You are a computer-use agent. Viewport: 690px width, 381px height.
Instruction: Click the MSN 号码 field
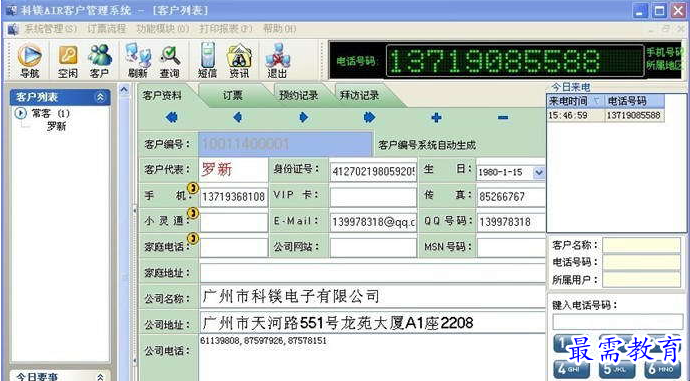(511, 247)
